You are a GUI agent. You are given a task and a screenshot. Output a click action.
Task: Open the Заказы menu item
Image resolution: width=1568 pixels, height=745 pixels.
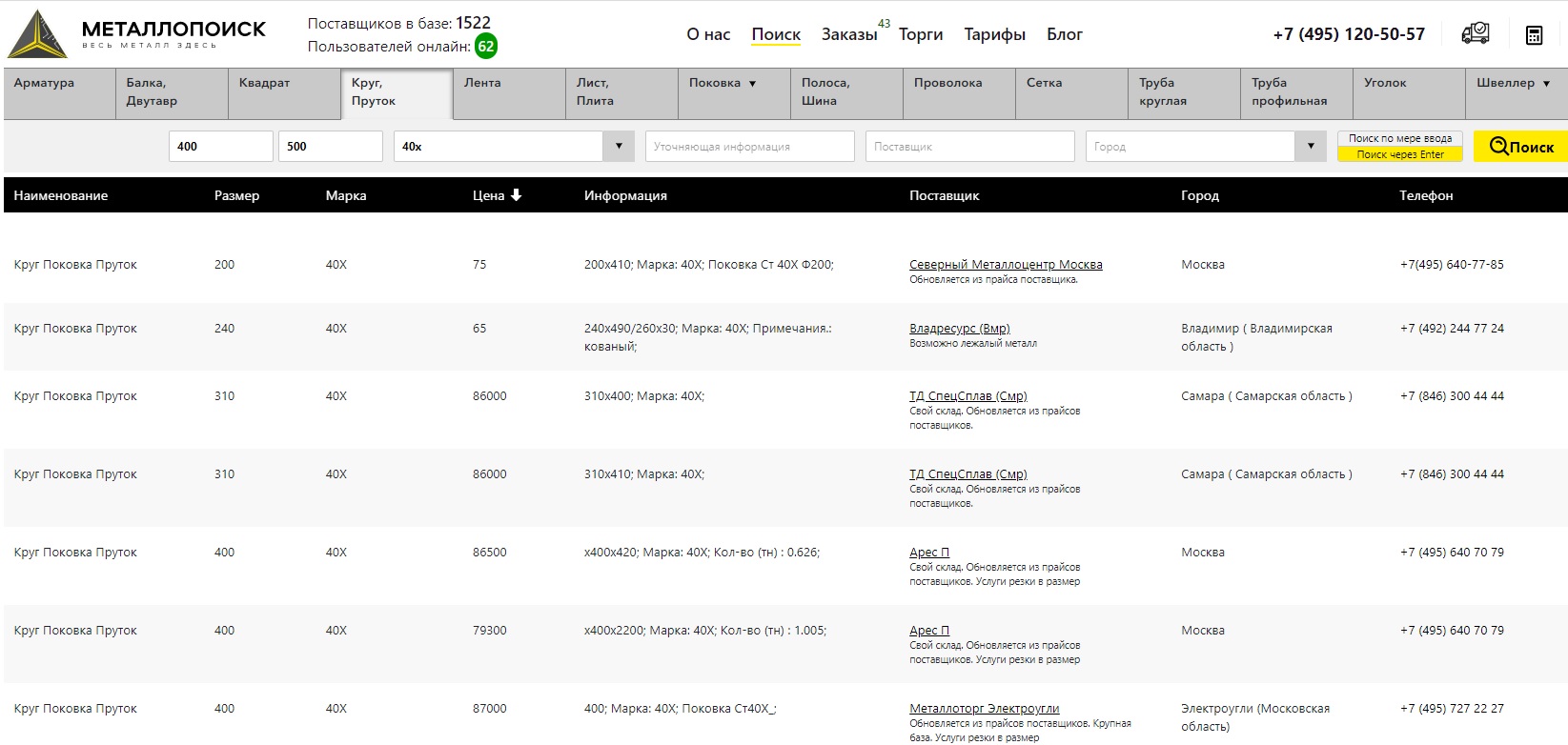tap(848, 34)
